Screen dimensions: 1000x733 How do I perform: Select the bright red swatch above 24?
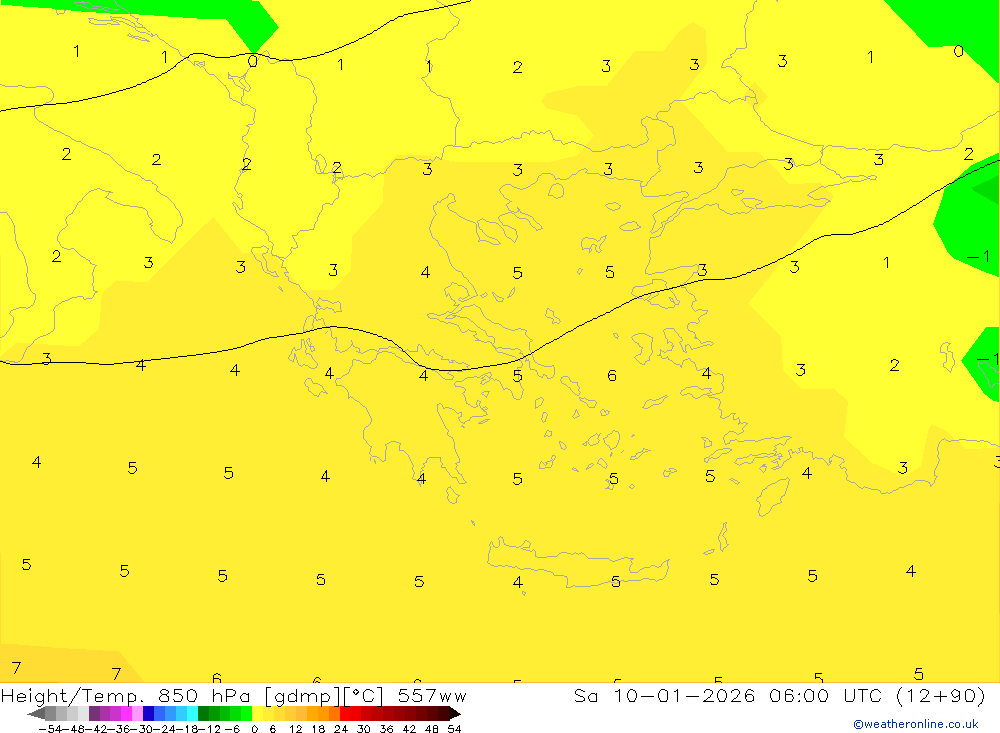345,714
